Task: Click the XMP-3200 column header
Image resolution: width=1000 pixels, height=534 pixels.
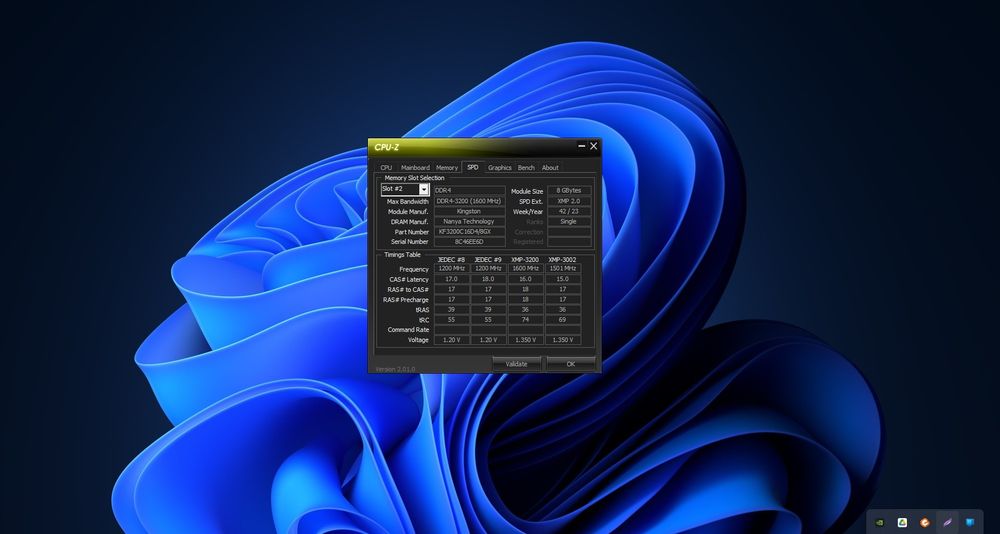Action: tap(525, 260)
